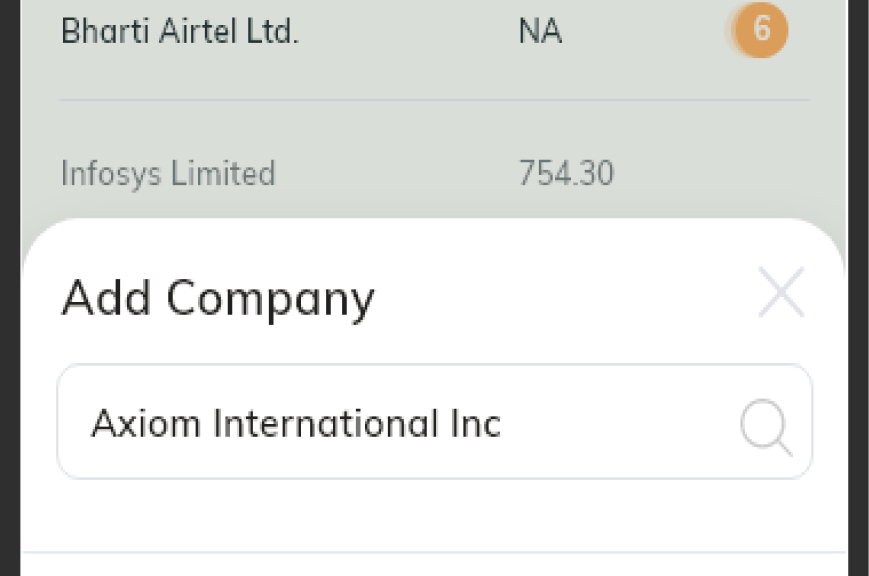
Task: Place cursor after Inc in search box
Action: pyautogui.click(x=503, y=424)
